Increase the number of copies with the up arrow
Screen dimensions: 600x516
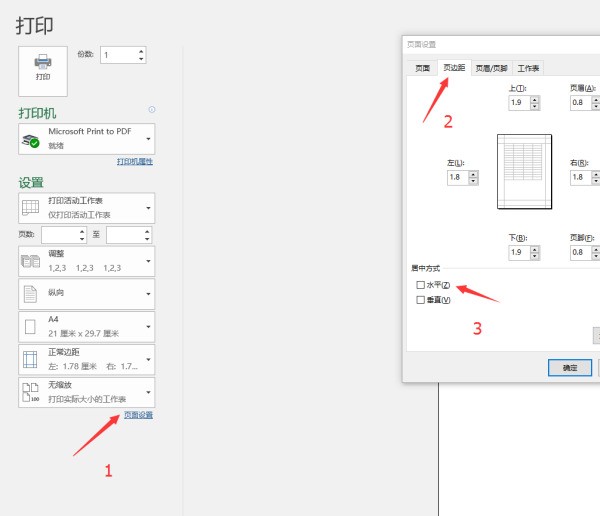pyautogui.click(x=141, y=51)
